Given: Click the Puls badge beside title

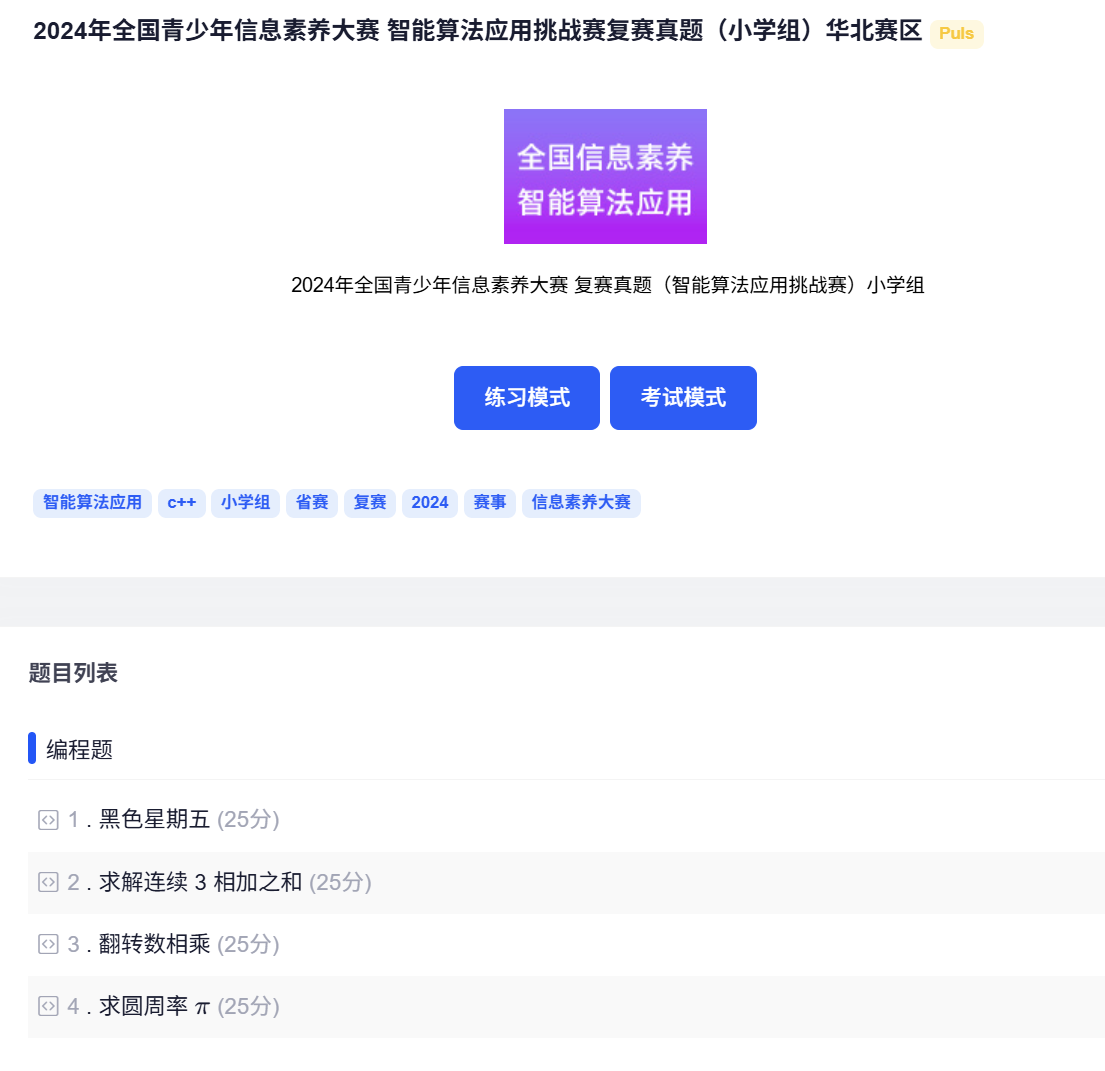Looking at the screenshot, I should pyautogui.click(x=956, y=34).
